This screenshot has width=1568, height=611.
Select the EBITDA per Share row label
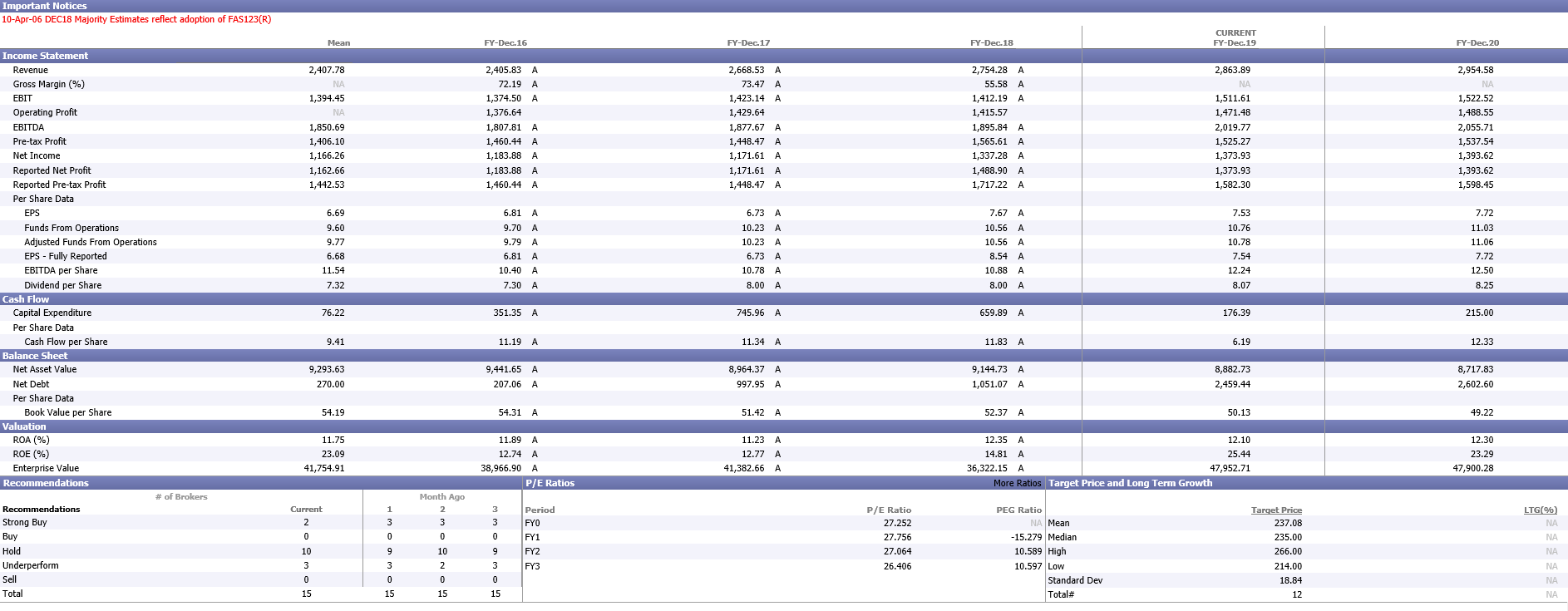[61, 270]
